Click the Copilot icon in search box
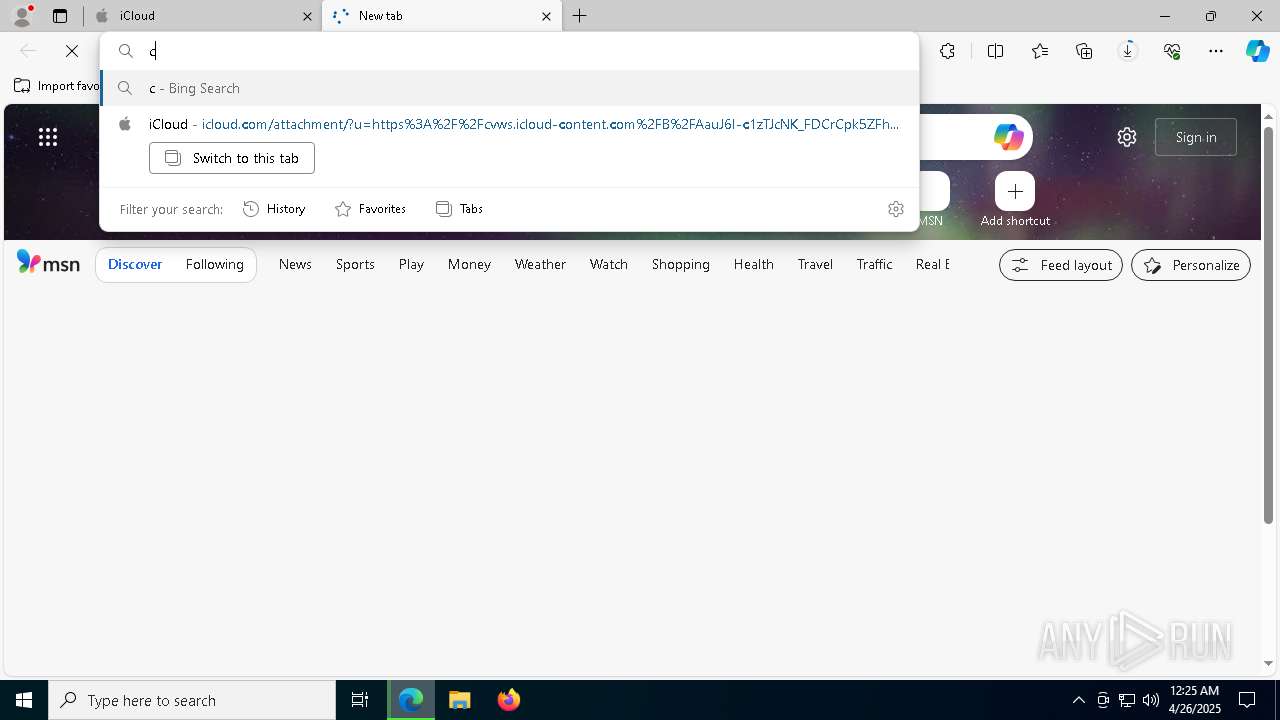1280x720 pixels. coord(1008,137)
